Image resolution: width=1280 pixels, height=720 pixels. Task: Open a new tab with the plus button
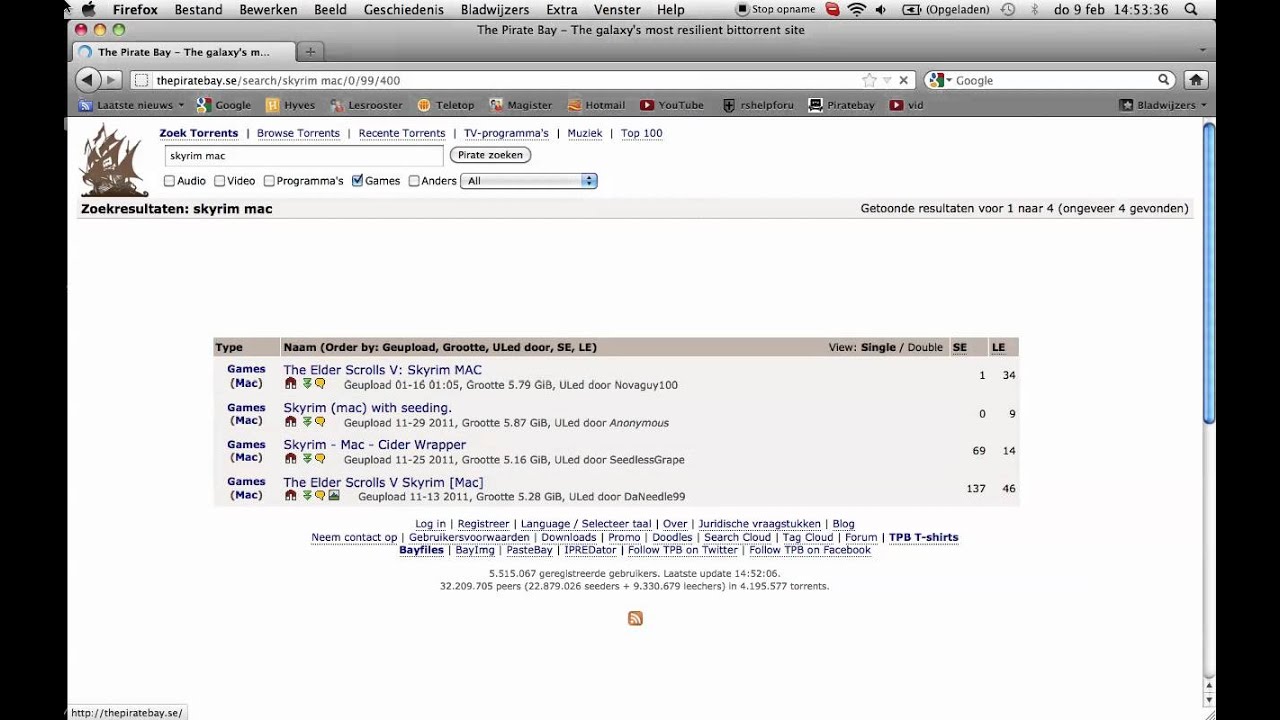click(x=310, y=52)
